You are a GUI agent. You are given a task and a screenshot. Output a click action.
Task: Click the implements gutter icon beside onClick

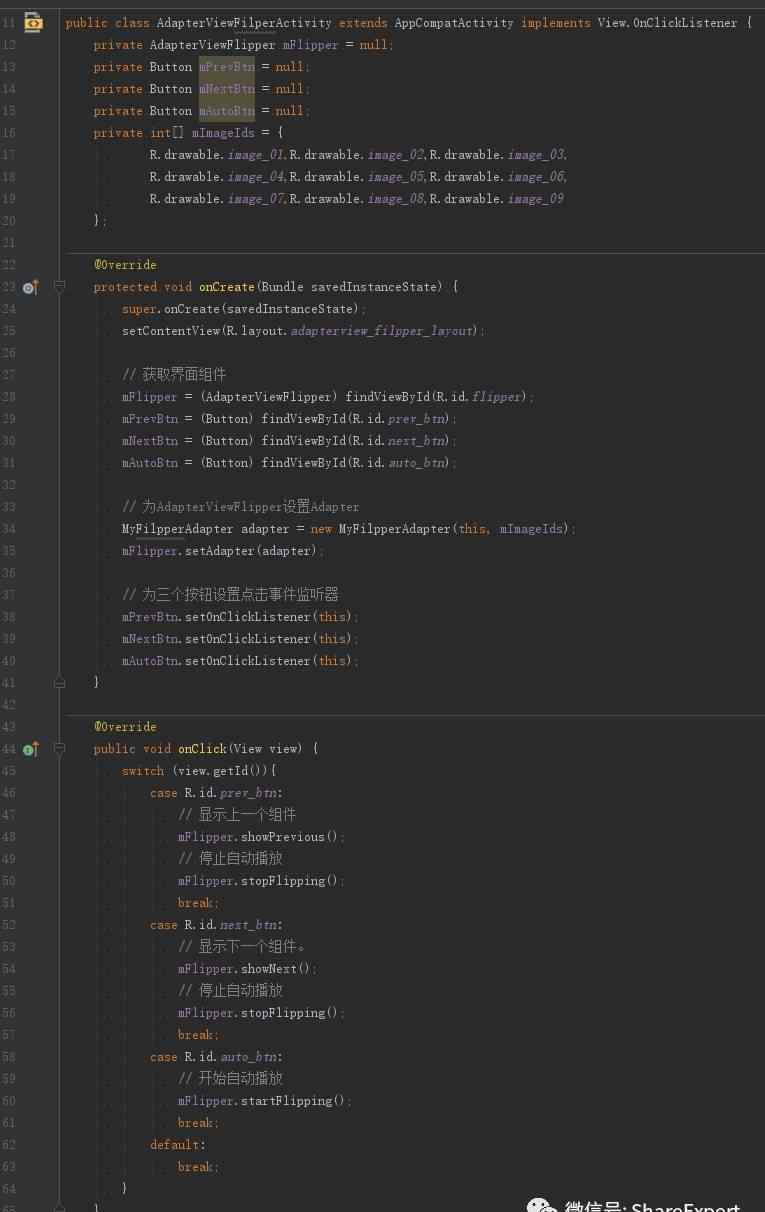(x=31, y=749)
